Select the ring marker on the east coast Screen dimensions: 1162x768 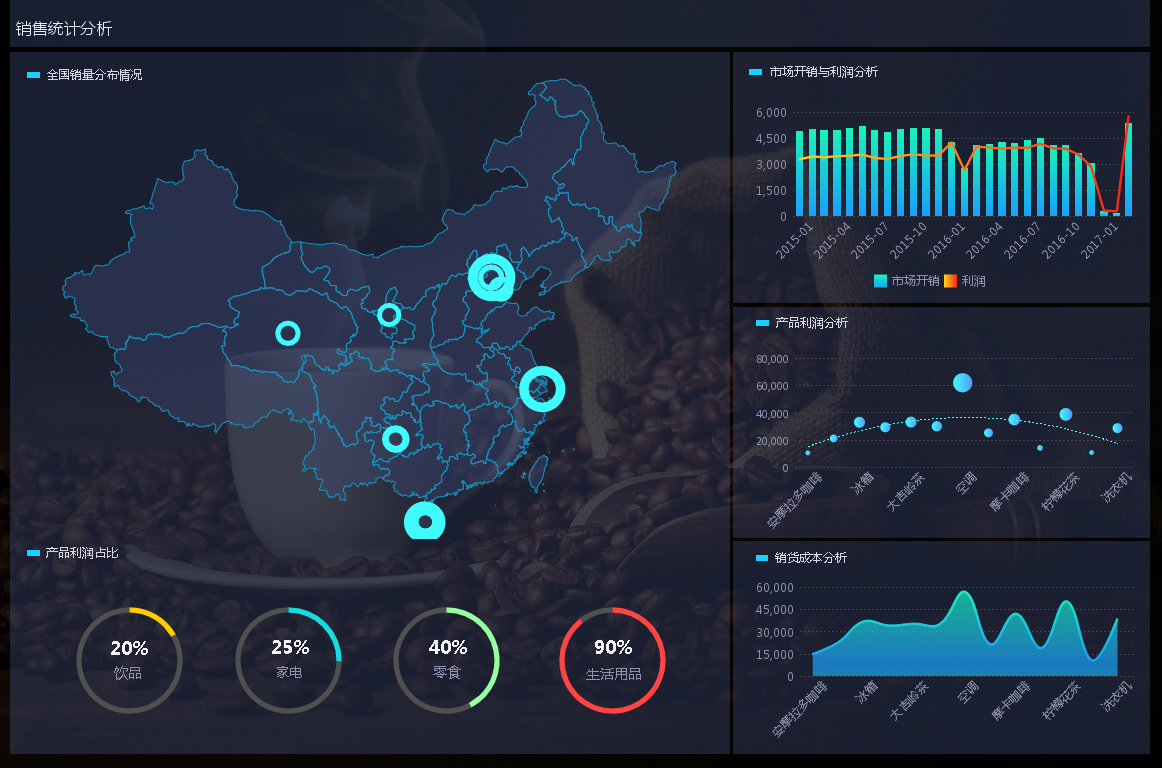(542, 389)
